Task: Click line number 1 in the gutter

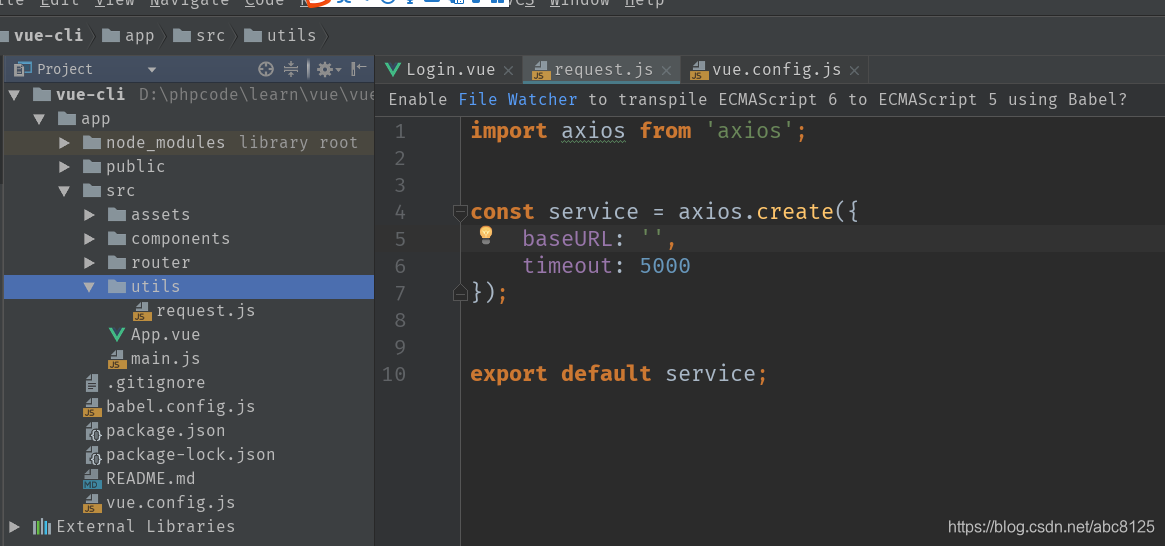Action: coord(400,132)
